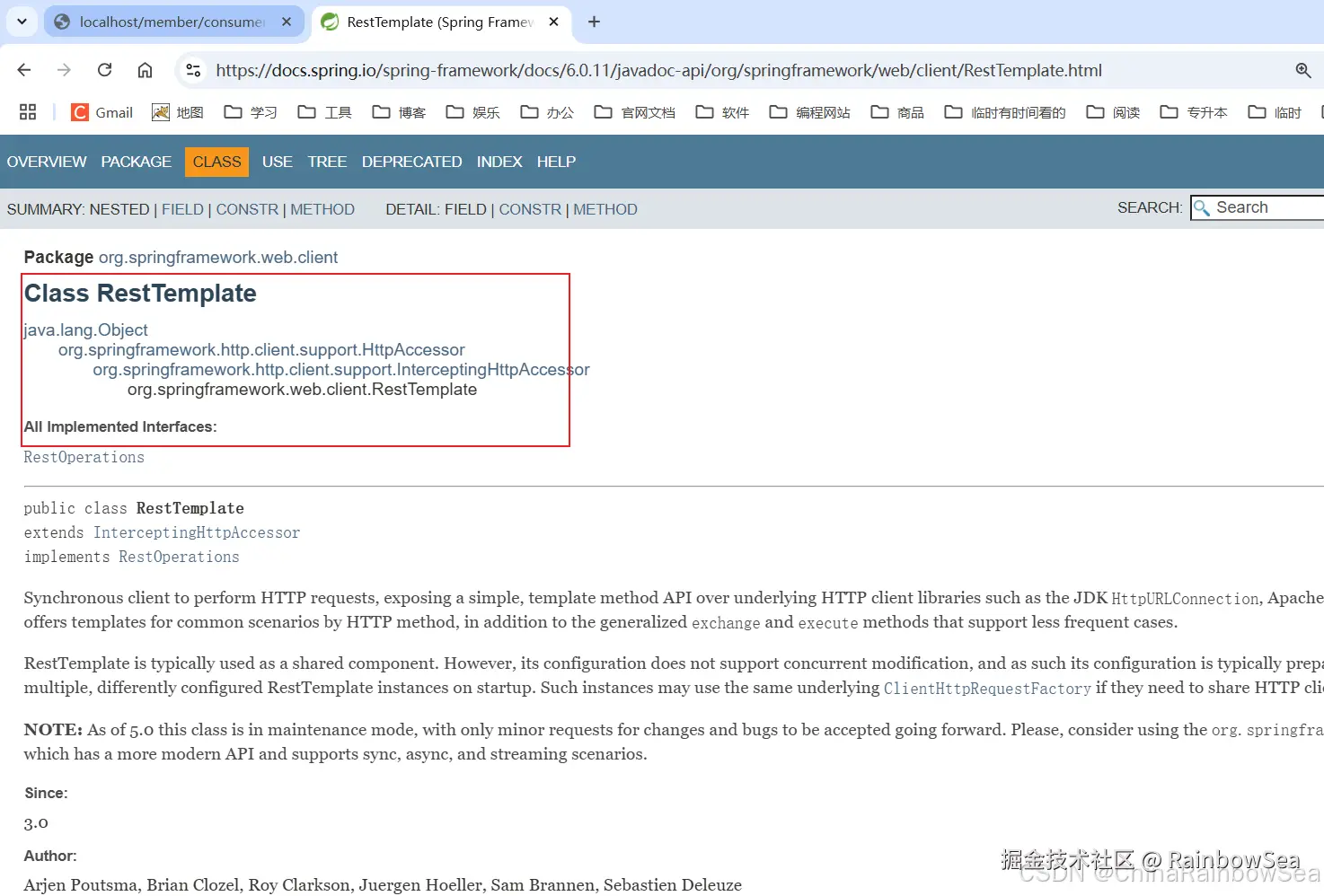Viewport: 1324px width, 896px height.
Task: Open the PACKAGE navigation item
Action: tap(136, 162)
